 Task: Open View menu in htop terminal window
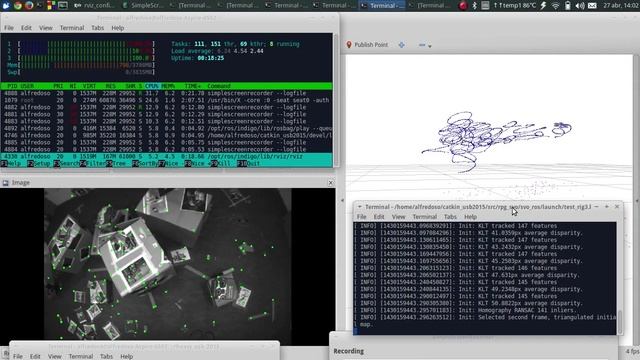[45, 28]
